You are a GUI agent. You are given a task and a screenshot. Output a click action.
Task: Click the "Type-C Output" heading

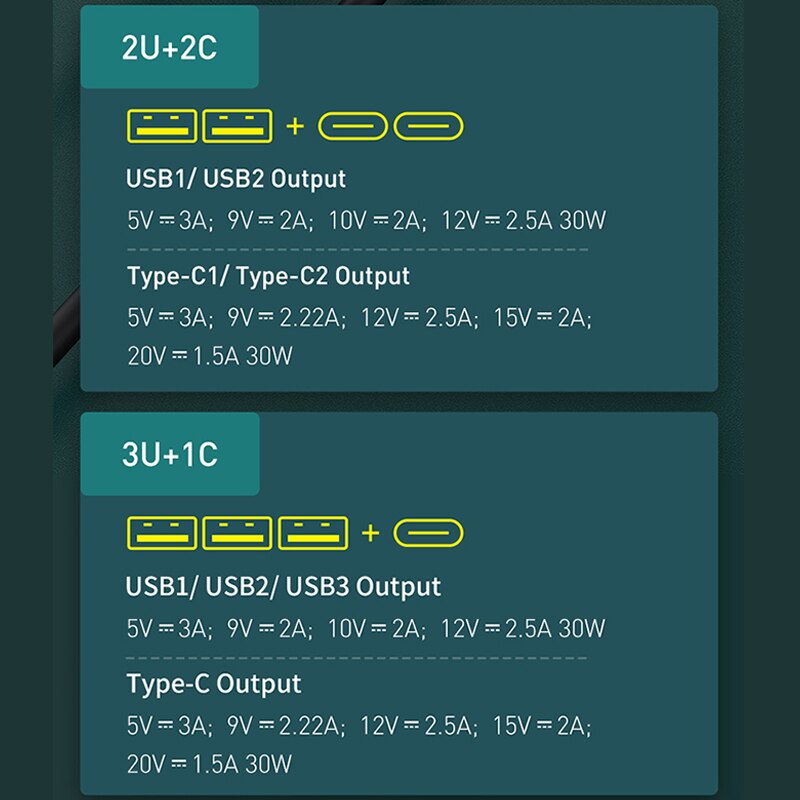[x=213, y=684]
